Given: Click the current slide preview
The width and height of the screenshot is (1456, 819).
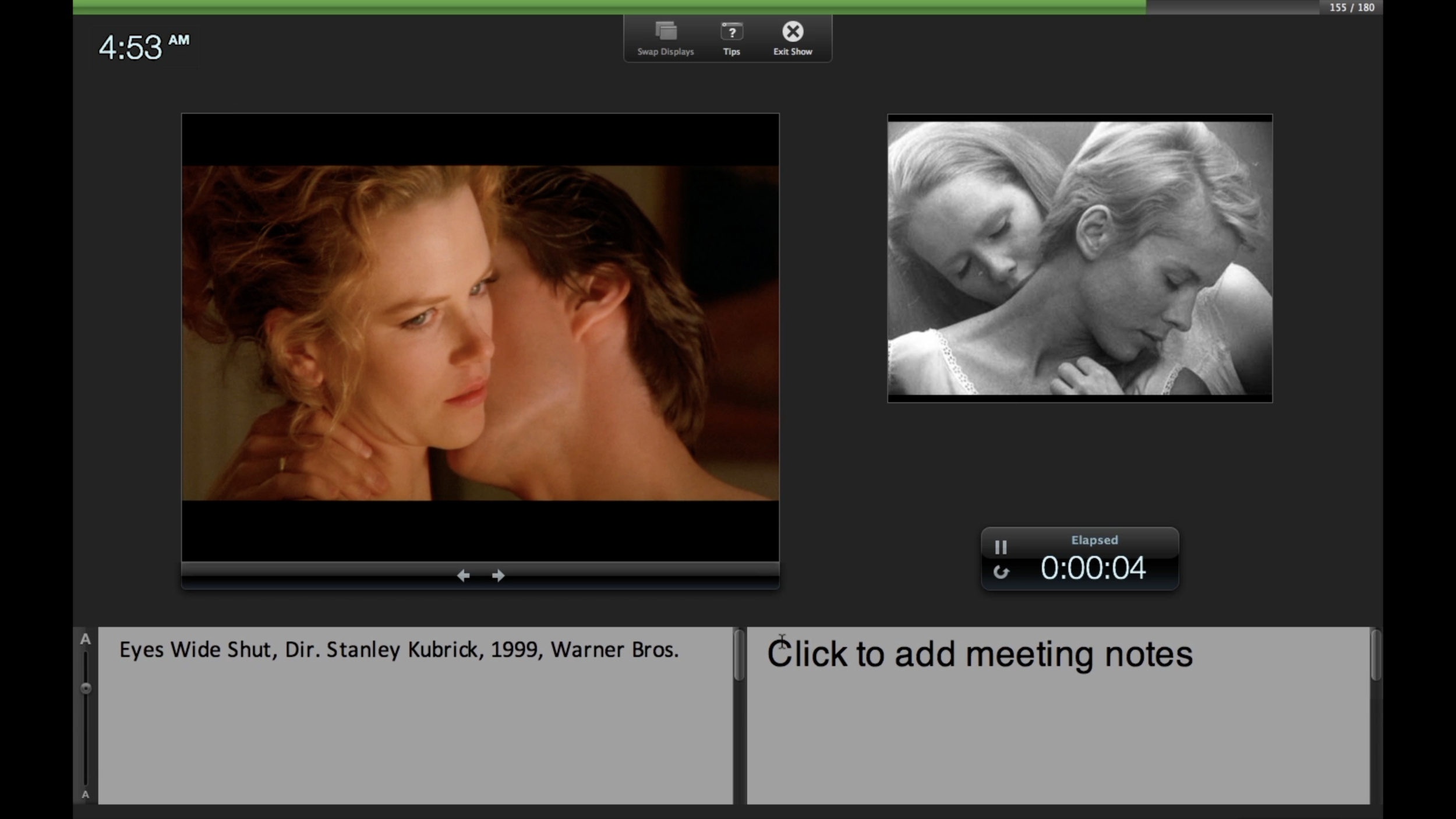Looking at the screenshot, I should click(x=480, y=337).
